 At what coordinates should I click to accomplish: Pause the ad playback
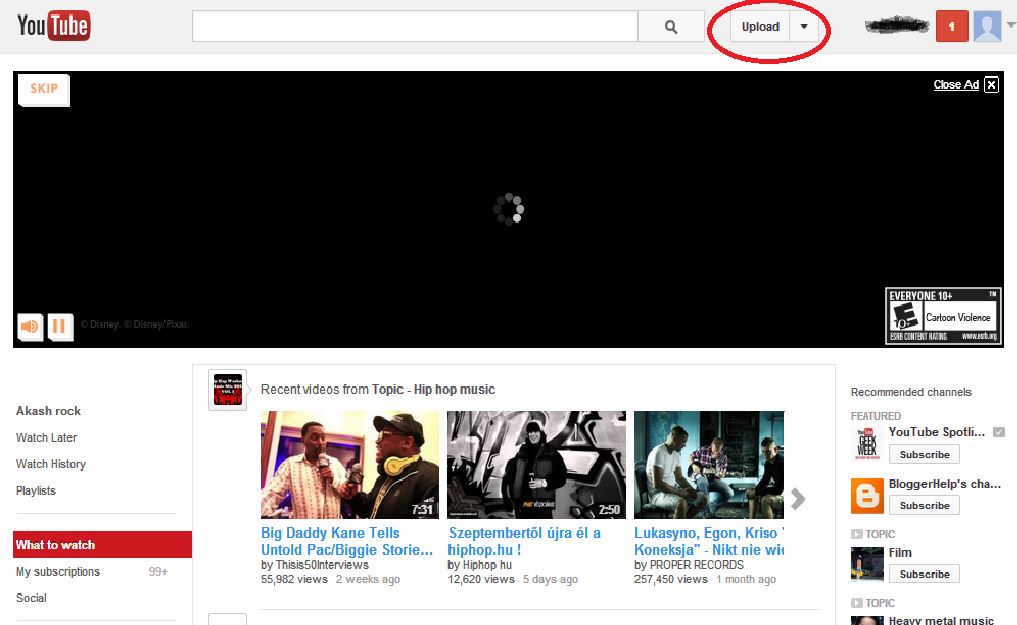coord(60,327)
